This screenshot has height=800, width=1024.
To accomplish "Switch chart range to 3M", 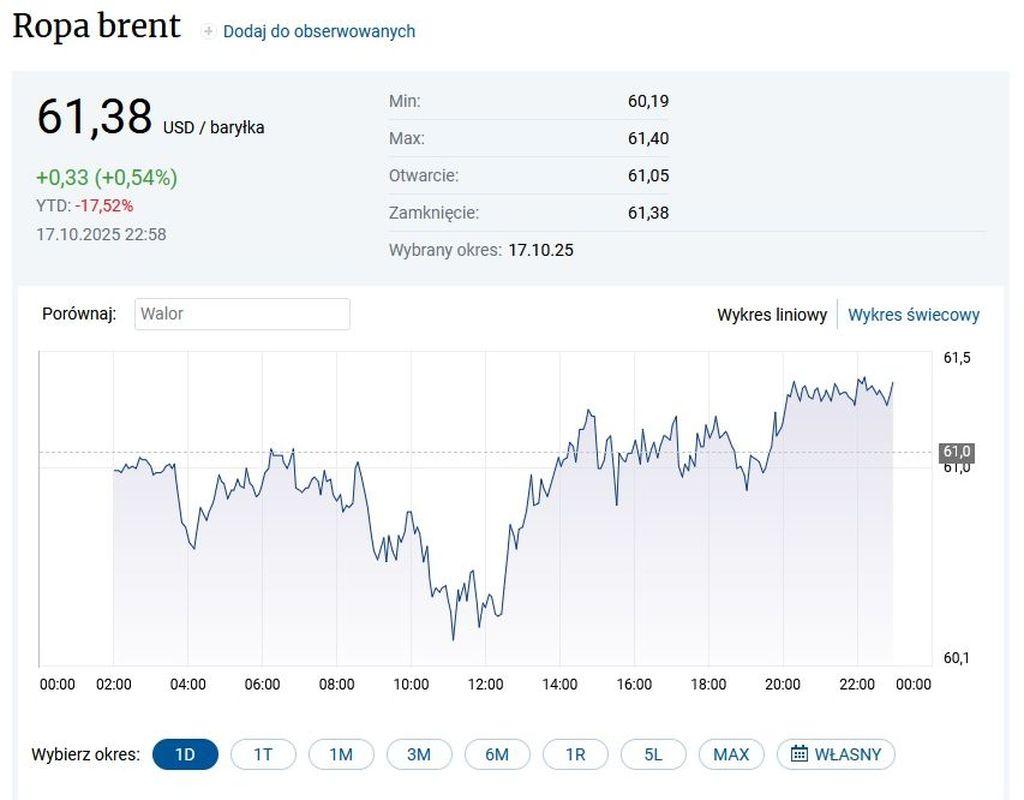I will coord(419,754).
